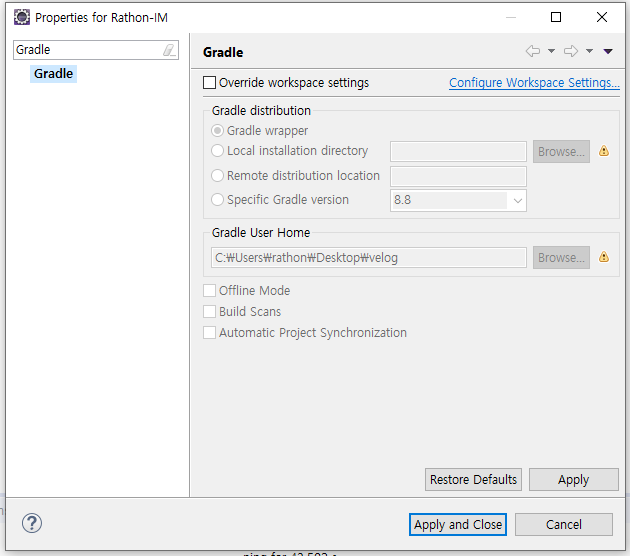This screenshot has width=630, height=556.
Task: Click Browse for local installation directory
Action: coord(561,151)
